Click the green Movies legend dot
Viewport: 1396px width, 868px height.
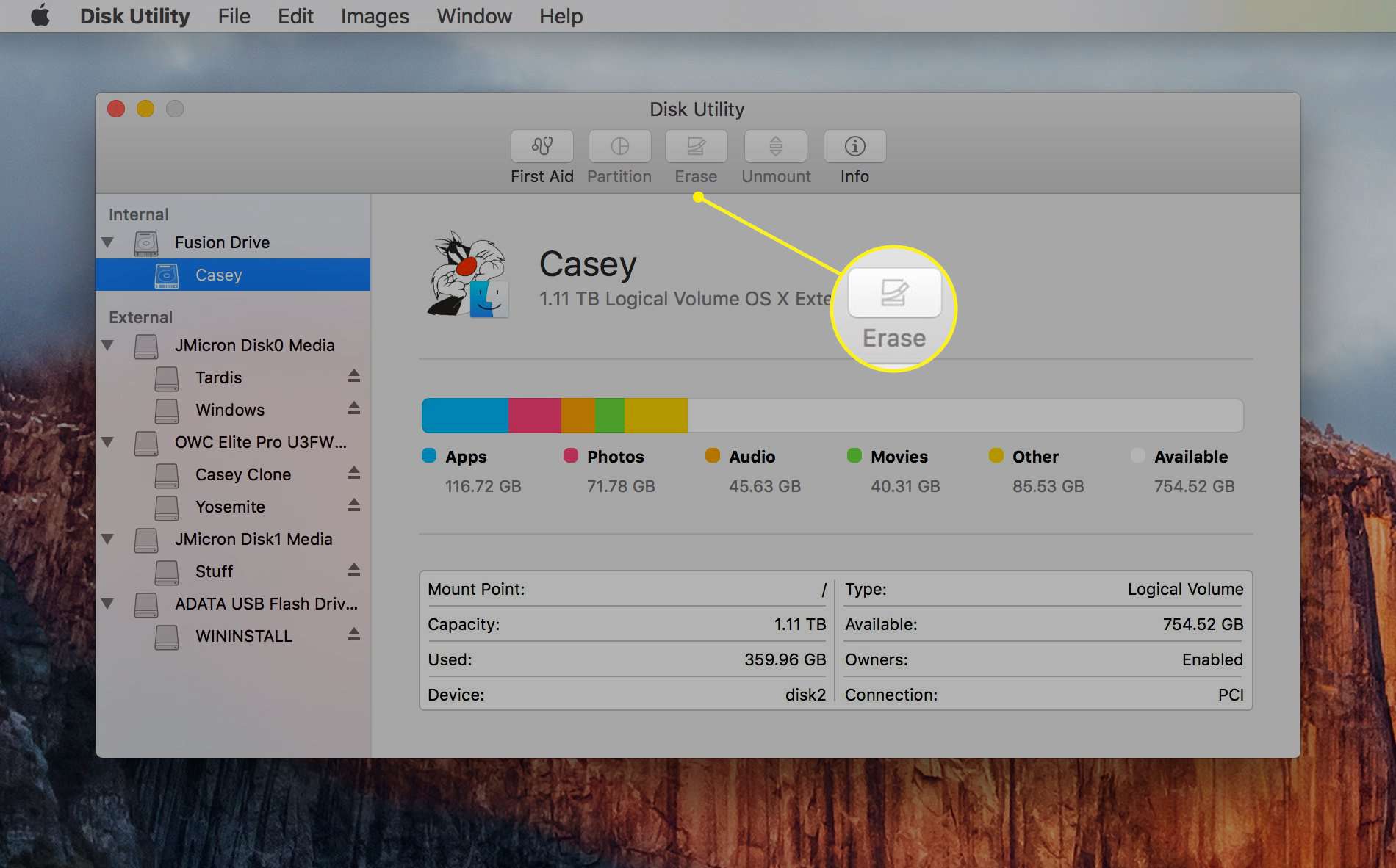tap(854, 455)
